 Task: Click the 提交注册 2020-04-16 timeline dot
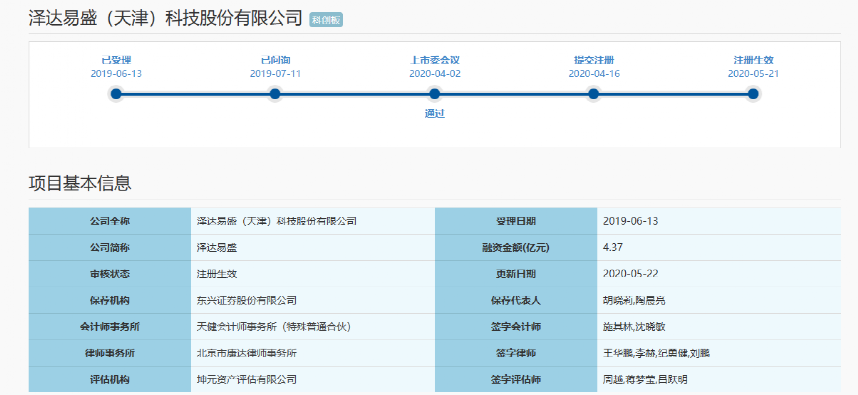pyautogui.click(x=594, y=94)
